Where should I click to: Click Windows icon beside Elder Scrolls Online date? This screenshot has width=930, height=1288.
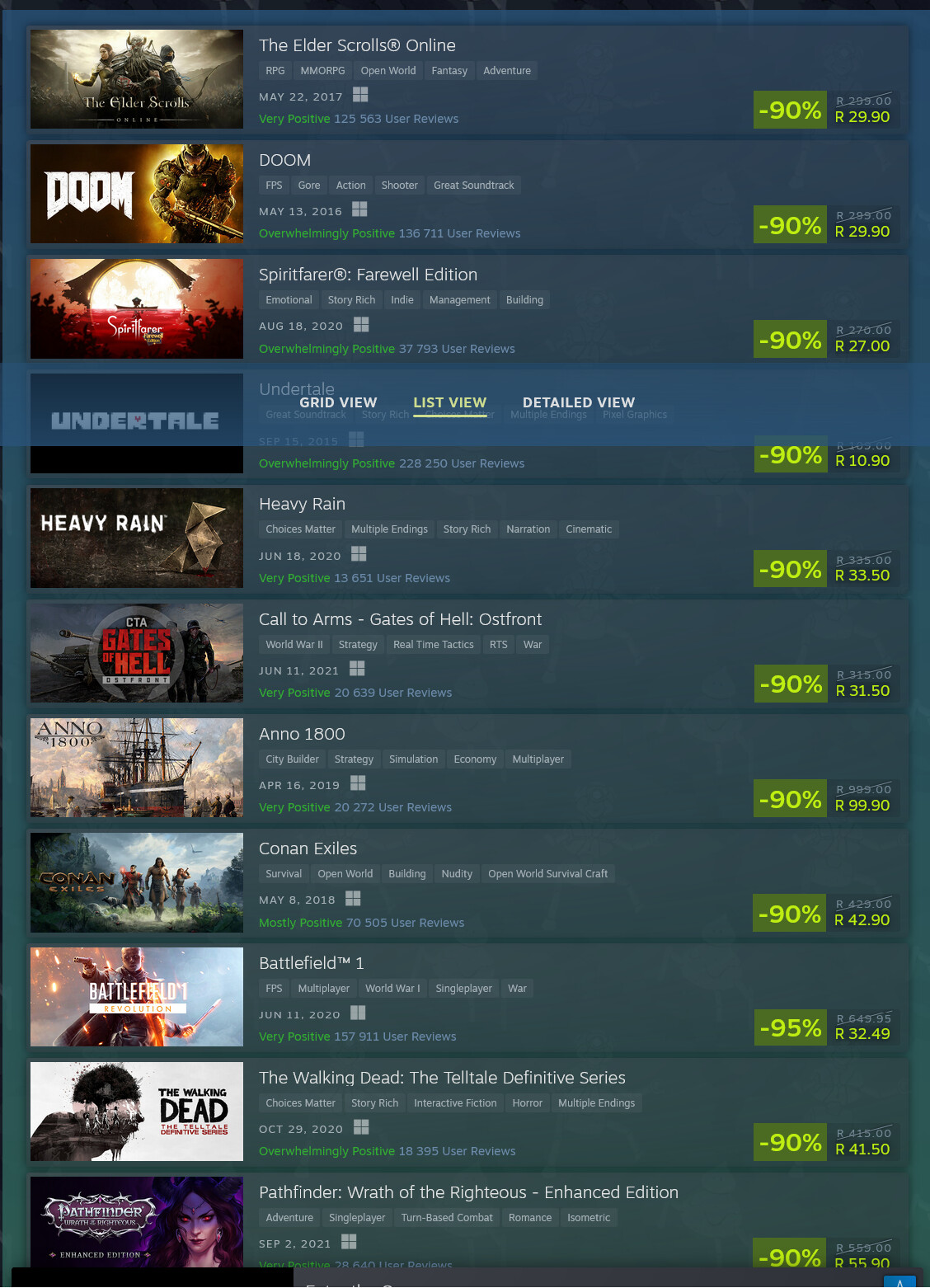click(x=360, y=95)
